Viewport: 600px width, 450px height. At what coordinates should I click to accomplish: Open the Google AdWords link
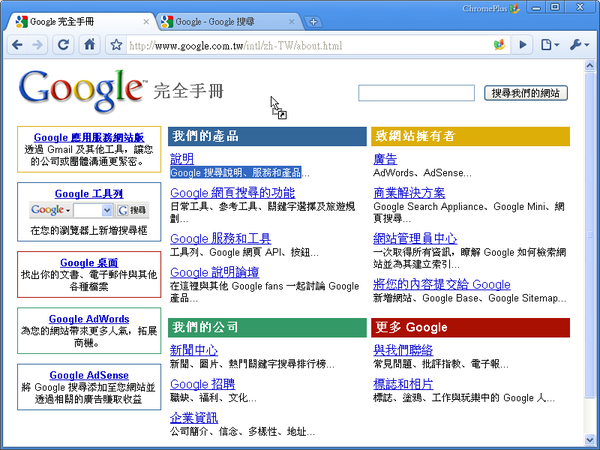[89, 319]
